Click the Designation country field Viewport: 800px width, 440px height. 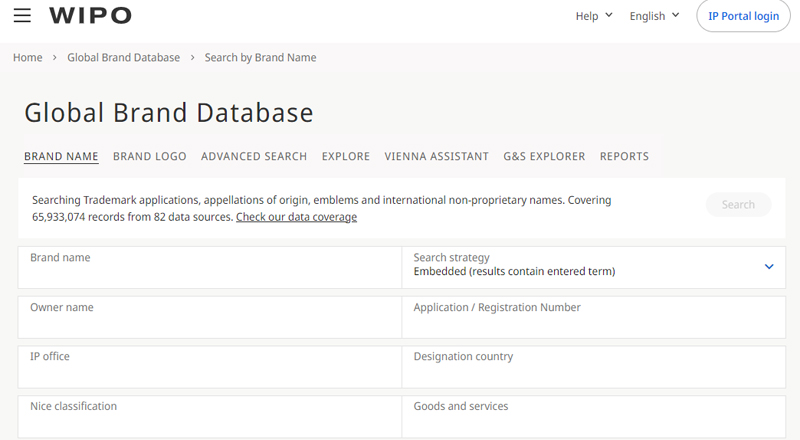click(x=593, y=366)
